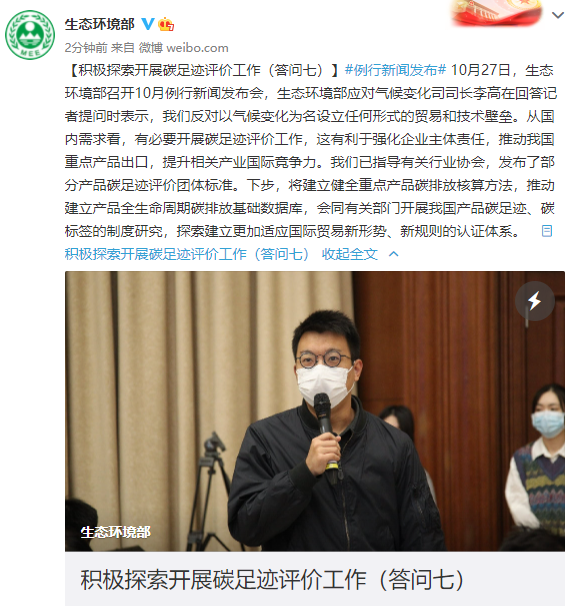The width and height of the screenshot is (581, 606).
Task: Open the press conference photo thumbnail
Action: 315,411
